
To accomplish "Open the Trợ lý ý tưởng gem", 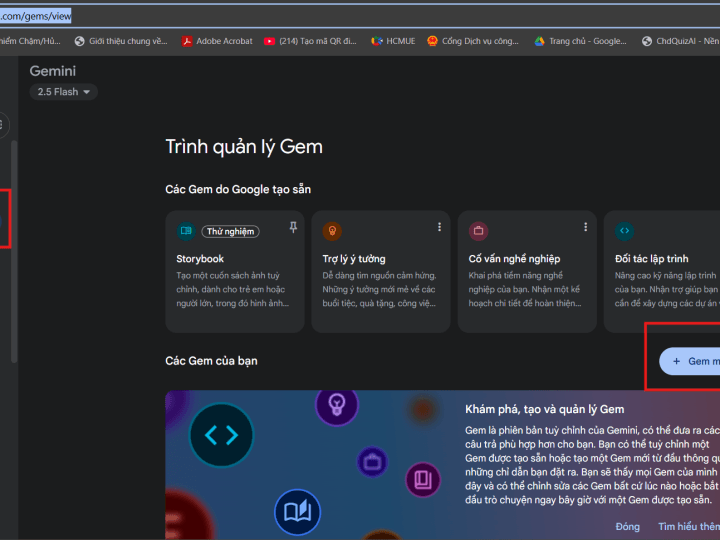I will click(381, 271).
